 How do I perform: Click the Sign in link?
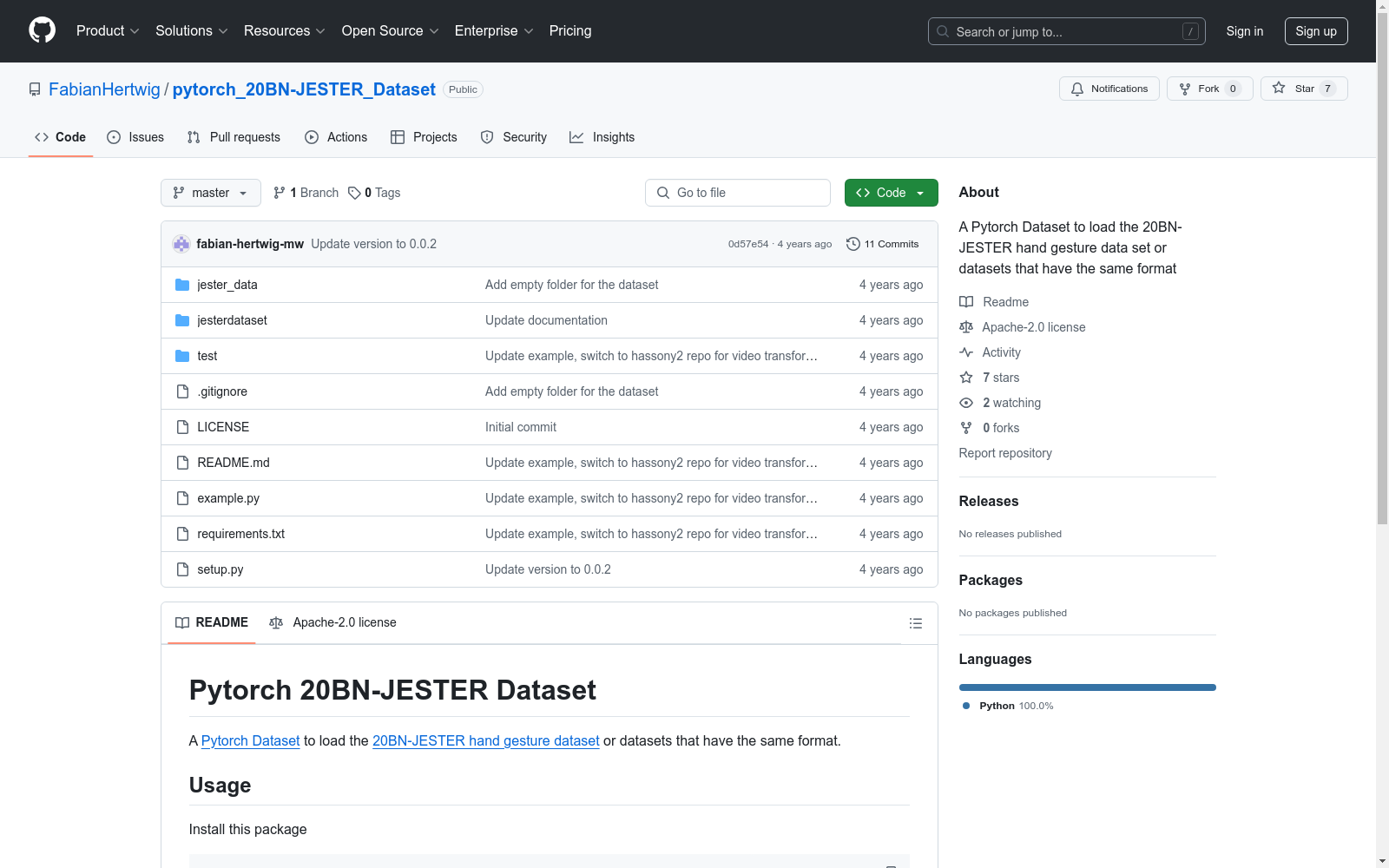(1244, 31)
